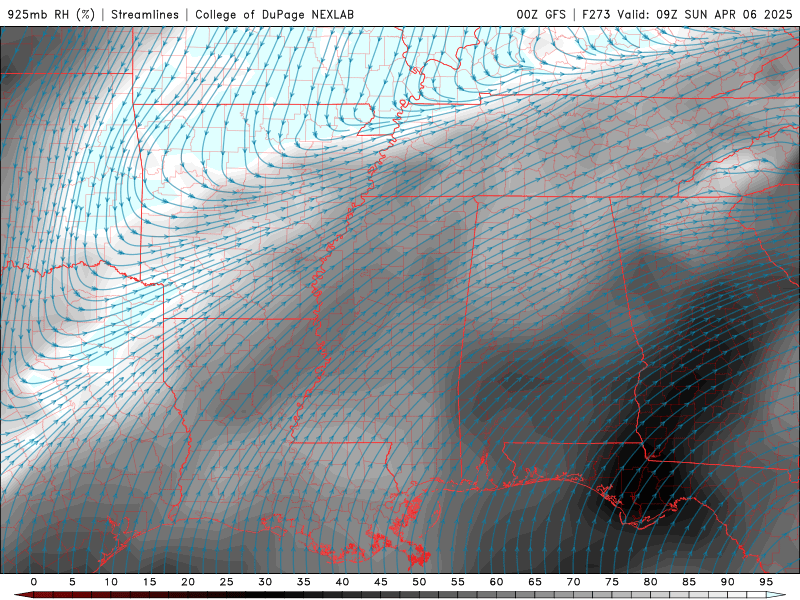800x600 pixels.
Task: Click the "925mb RH (%)" title text
Action: coord(51,15)
